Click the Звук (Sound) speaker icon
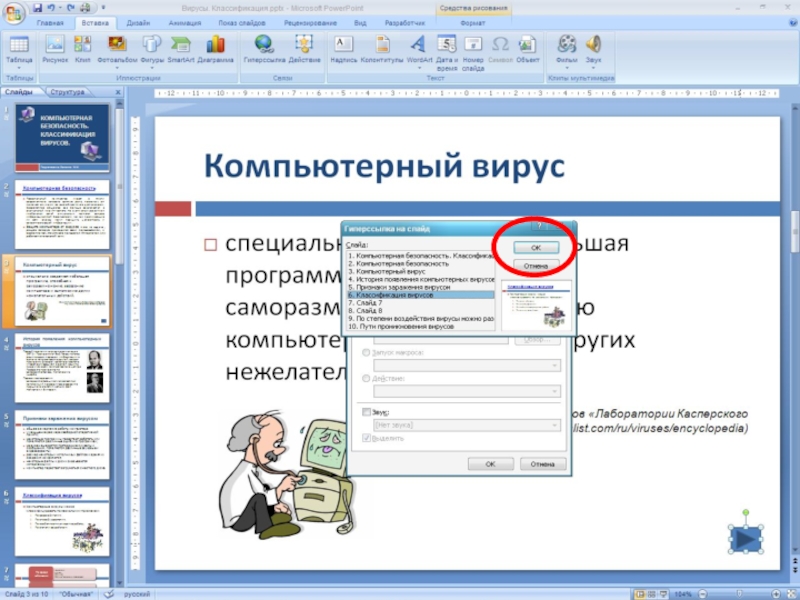Screen dimensions: 800x600 pos(594,45)
